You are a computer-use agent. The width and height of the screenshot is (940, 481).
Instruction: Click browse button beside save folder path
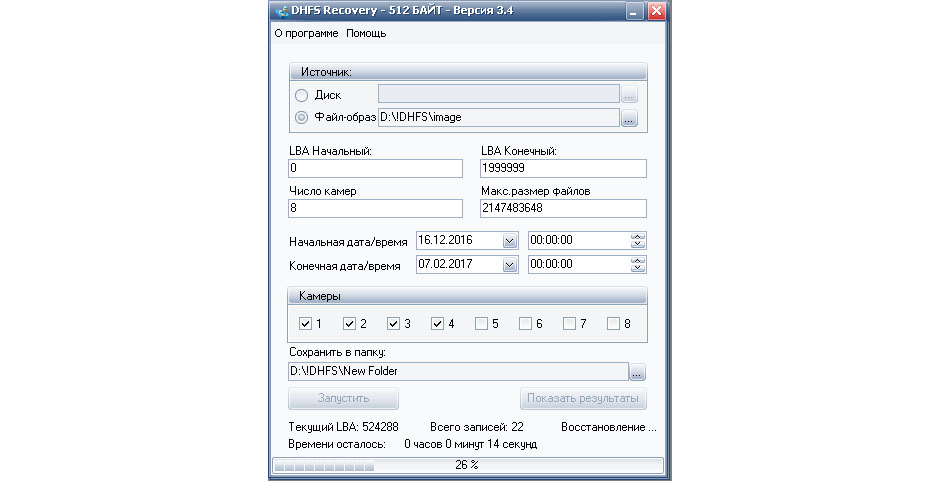(x=637, y=372)
